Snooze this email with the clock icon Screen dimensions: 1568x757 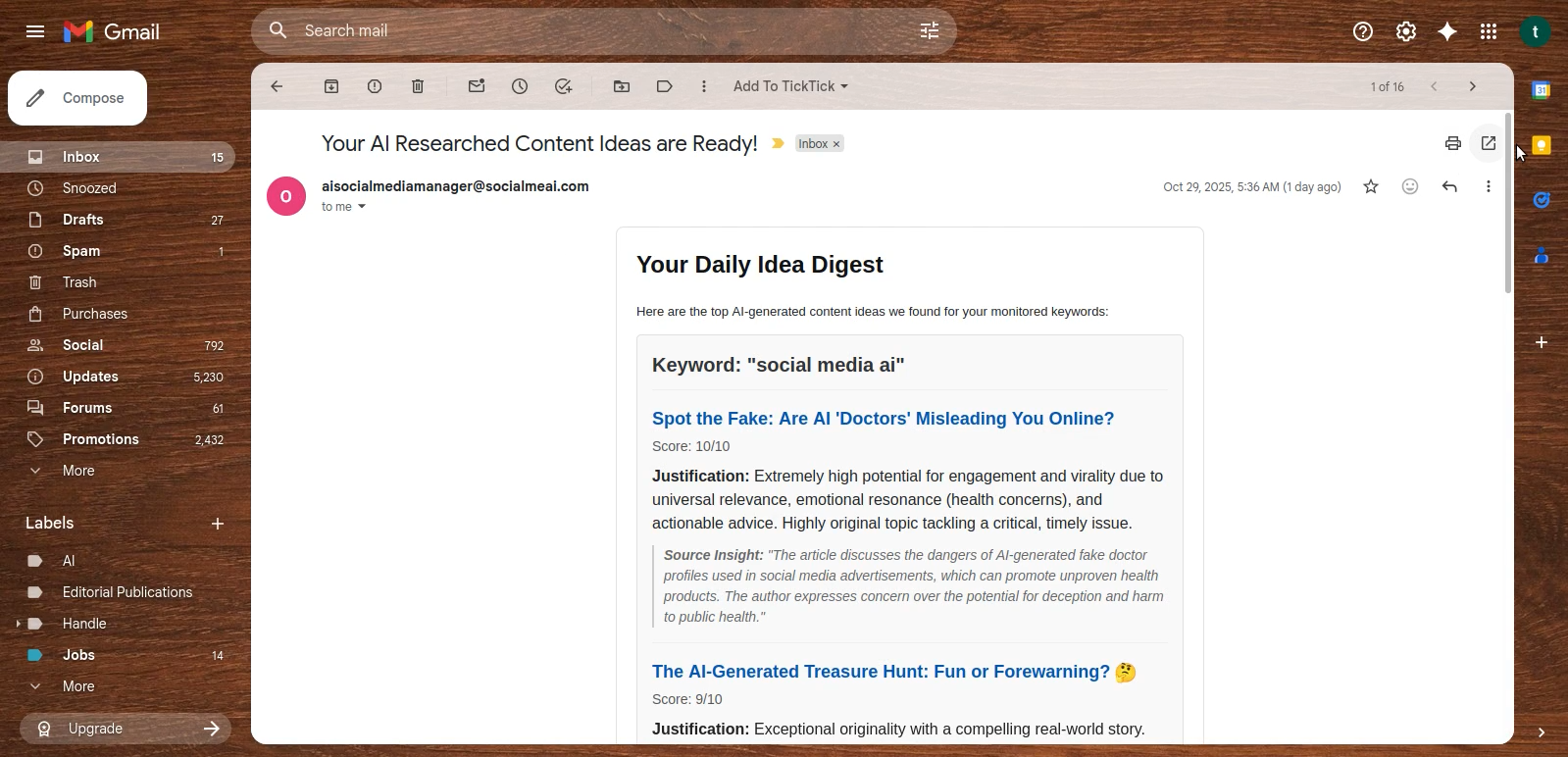coord(520,86)
